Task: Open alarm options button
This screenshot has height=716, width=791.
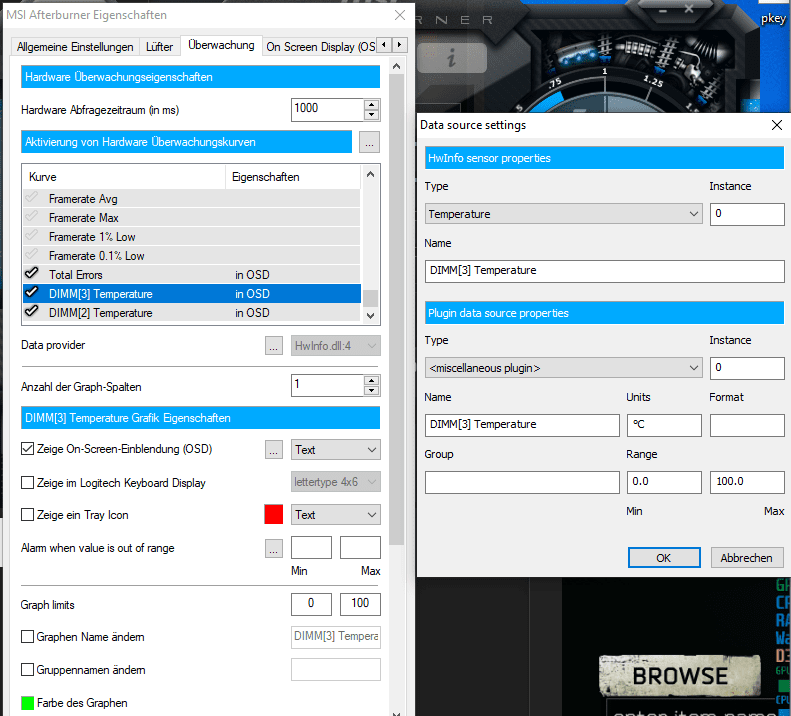Action: (274, 548)
